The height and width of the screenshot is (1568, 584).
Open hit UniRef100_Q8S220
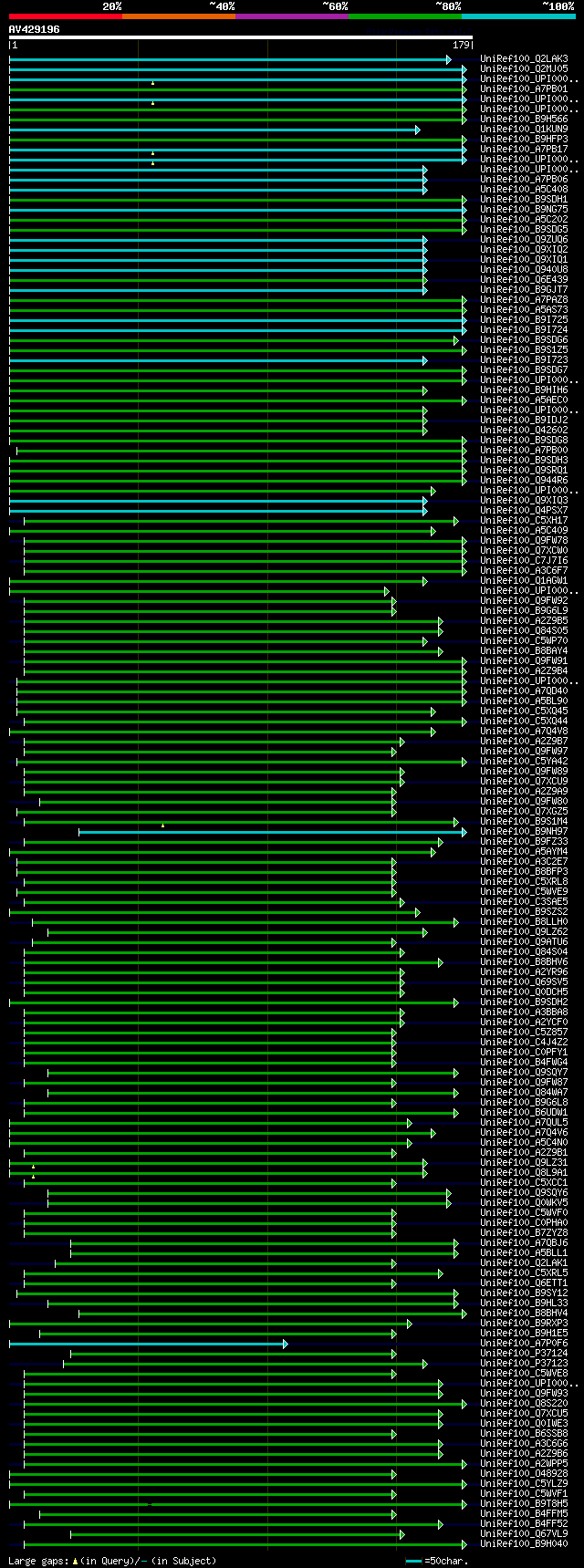point(524,1404)
